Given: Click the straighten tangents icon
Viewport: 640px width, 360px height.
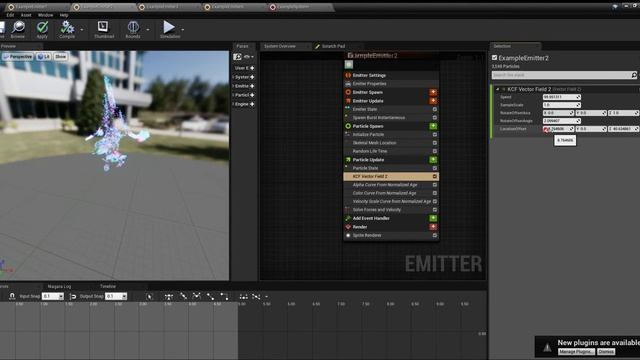Looking at the screenshot, I should coord(256,297).
